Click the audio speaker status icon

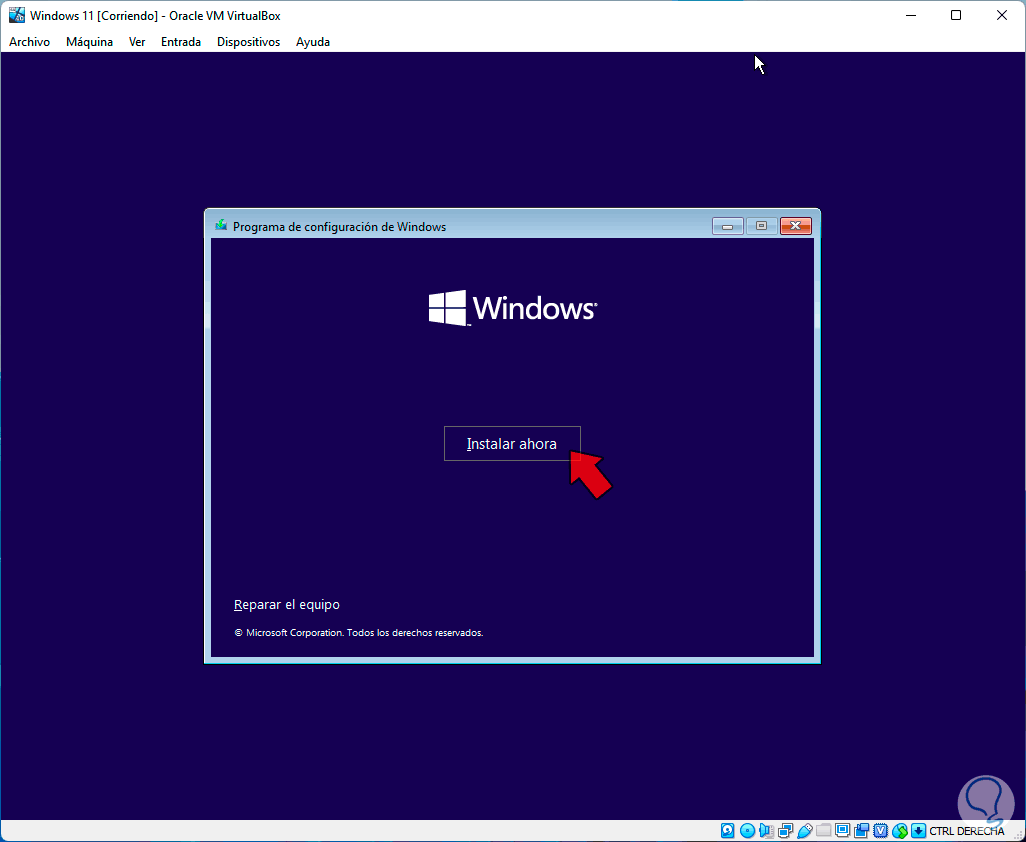pos(766,831)
